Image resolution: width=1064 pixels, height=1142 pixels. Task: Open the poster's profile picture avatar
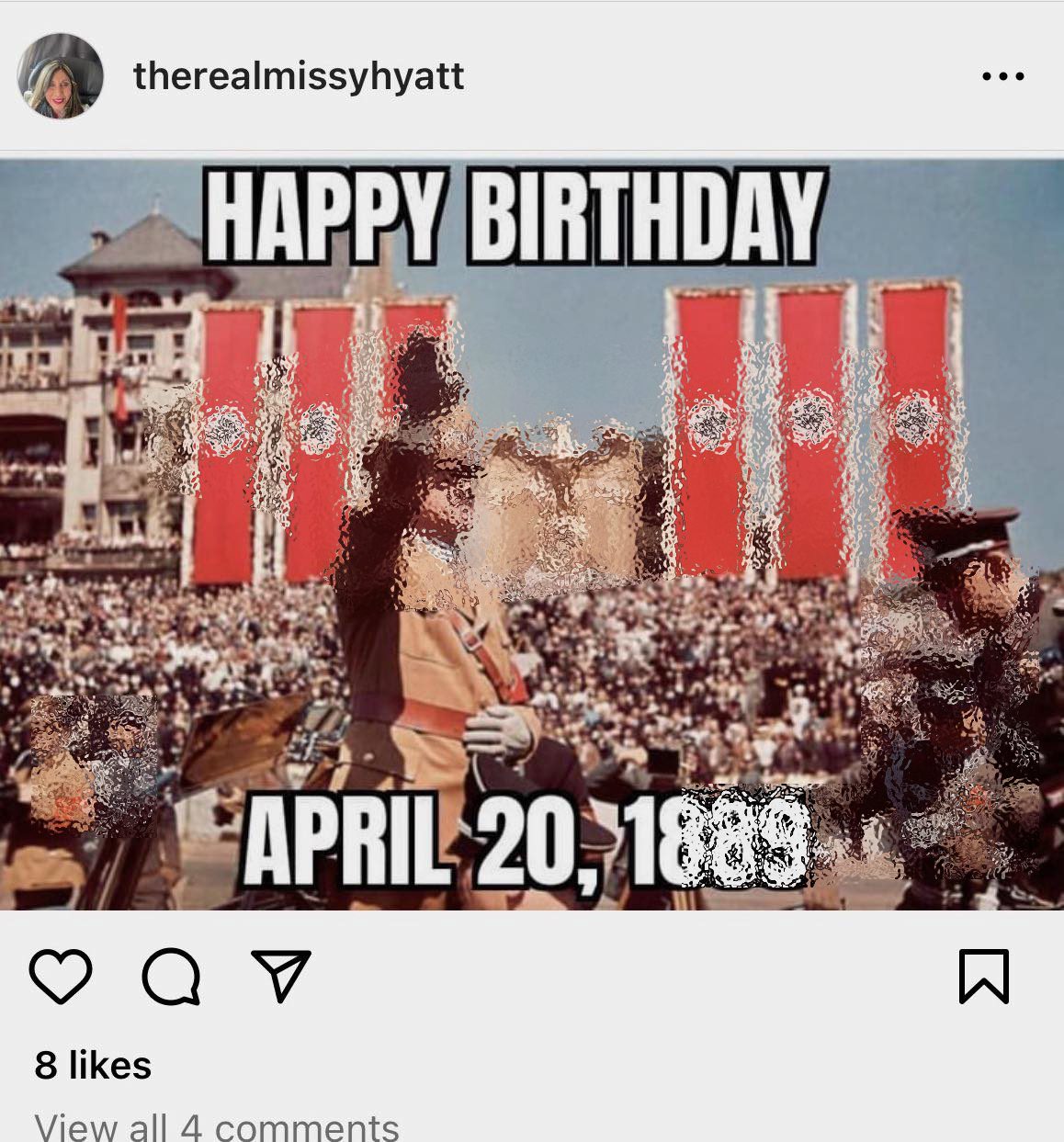(60, 76)
